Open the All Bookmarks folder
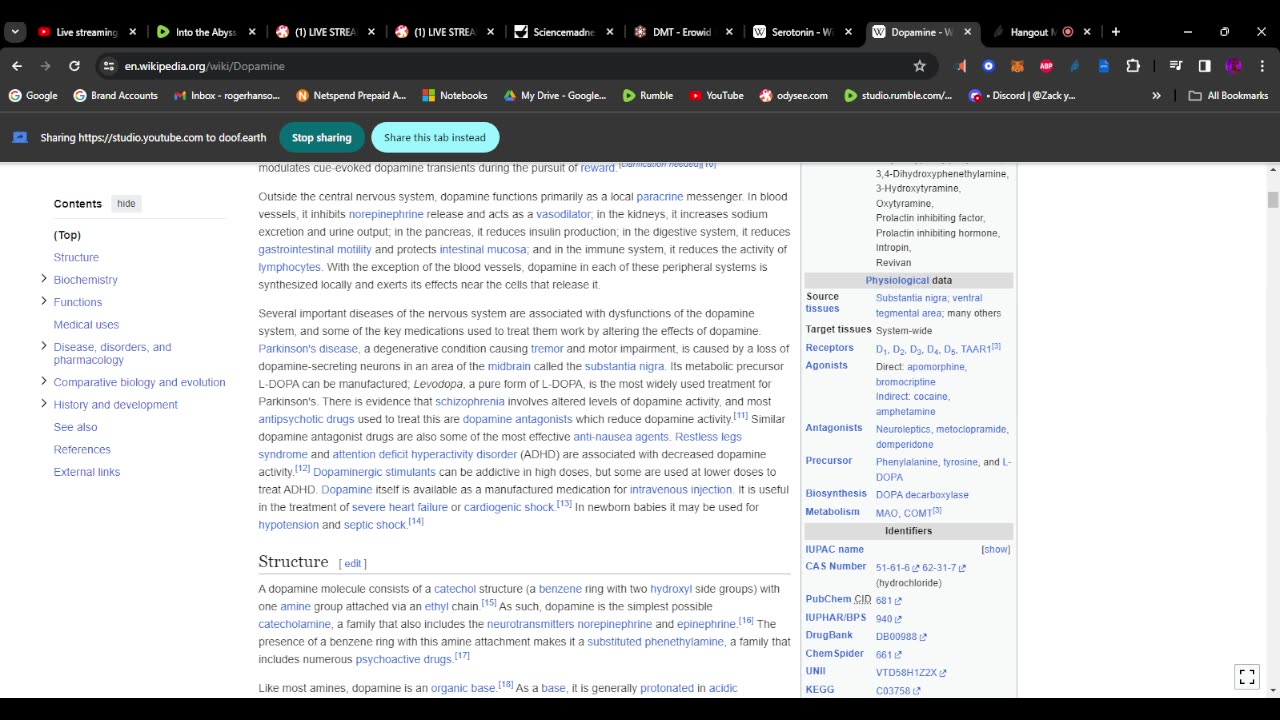1280x720 pixels. [1228, 96]
